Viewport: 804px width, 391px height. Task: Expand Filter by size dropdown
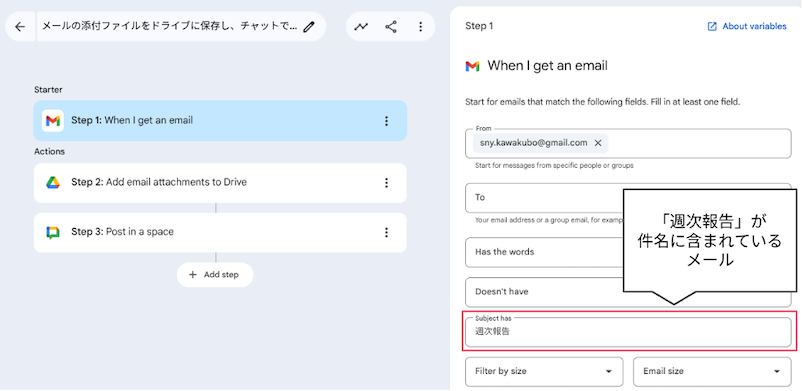coord(544,372)
